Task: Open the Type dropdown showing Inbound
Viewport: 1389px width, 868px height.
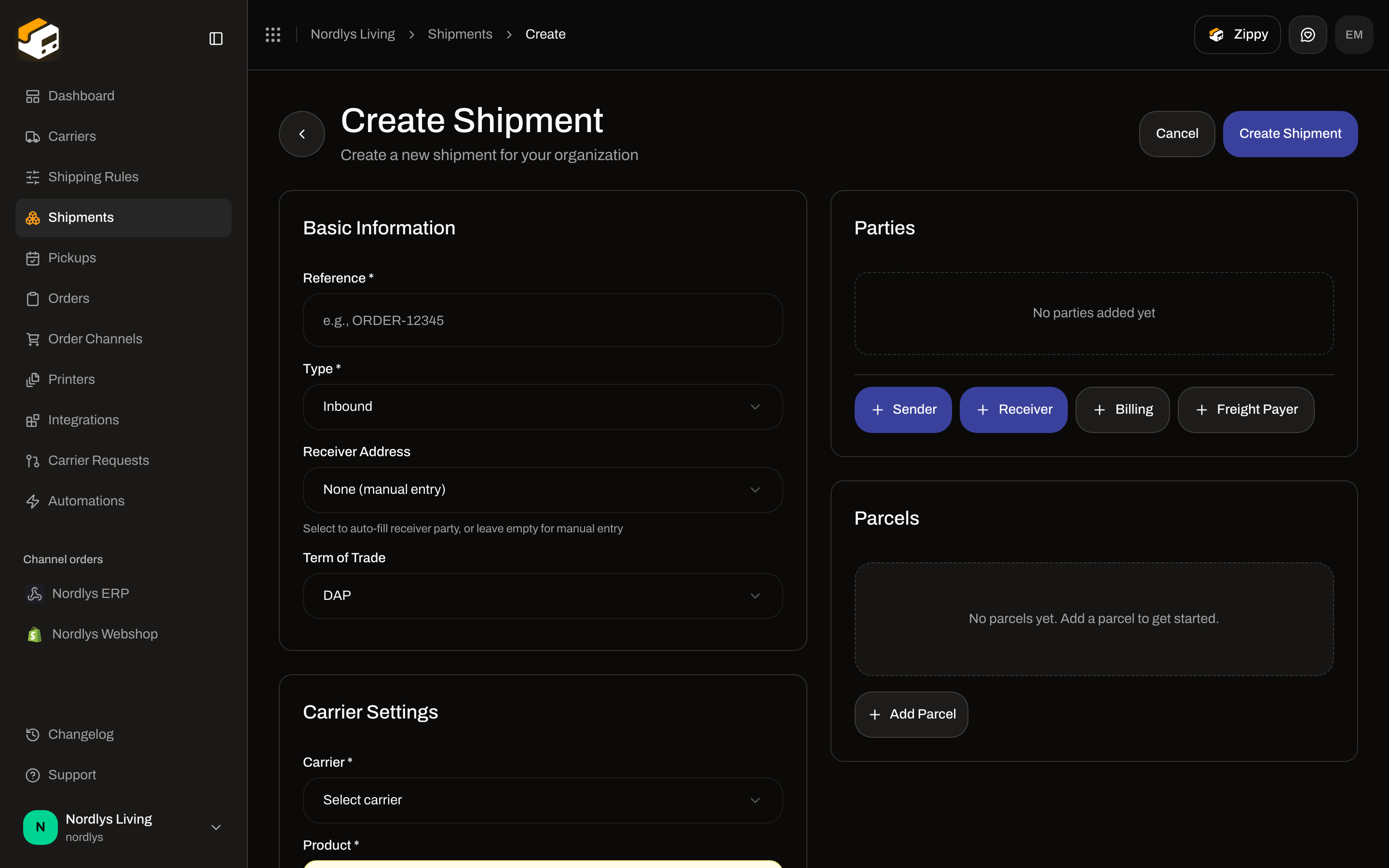Action: [543, 407]
